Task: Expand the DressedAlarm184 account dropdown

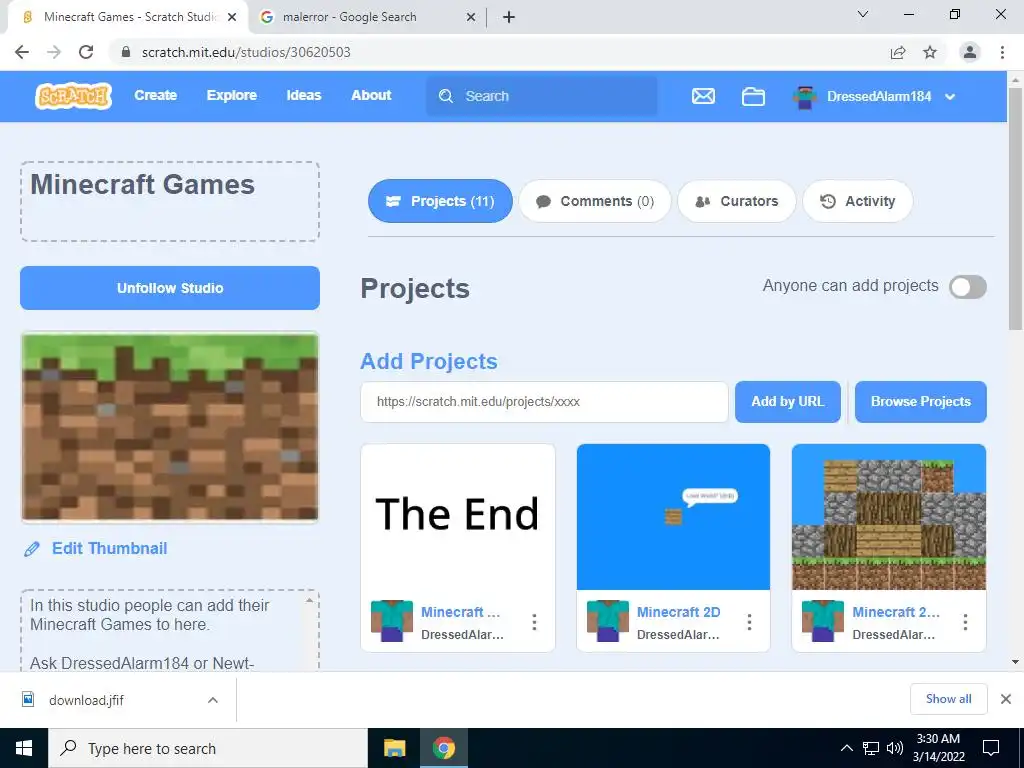Action: pyautogui.click(x=950, y=97)
